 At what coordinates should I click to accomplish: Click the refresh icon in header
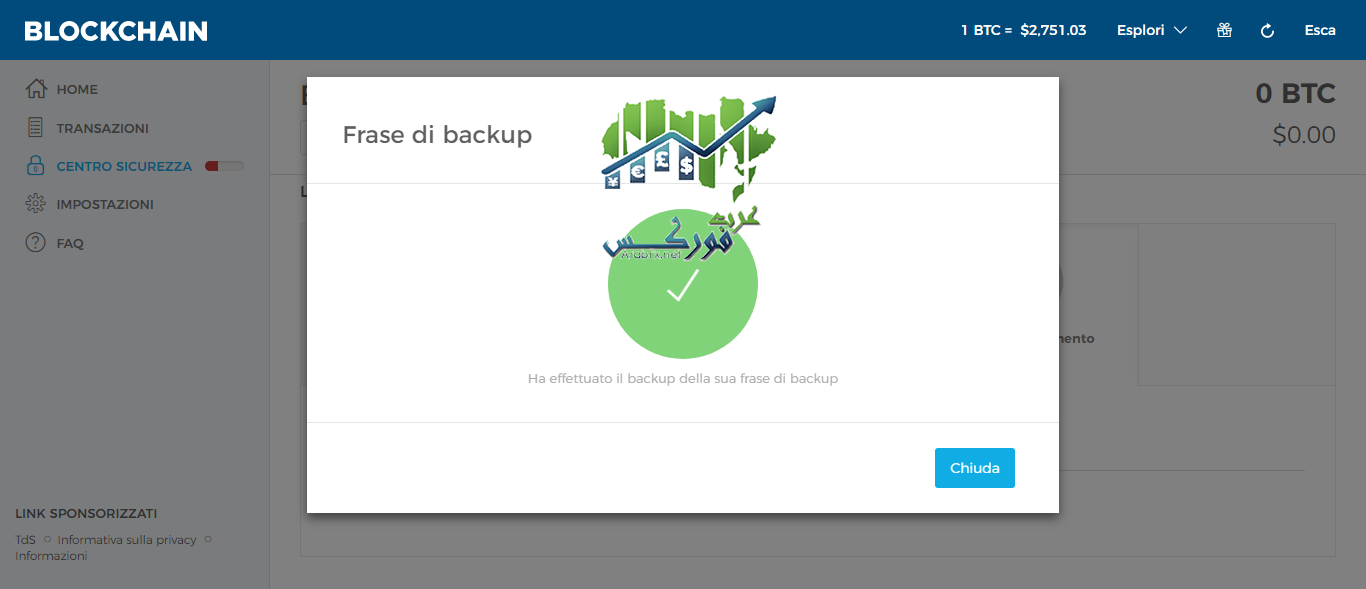(x=1268, y=31)
